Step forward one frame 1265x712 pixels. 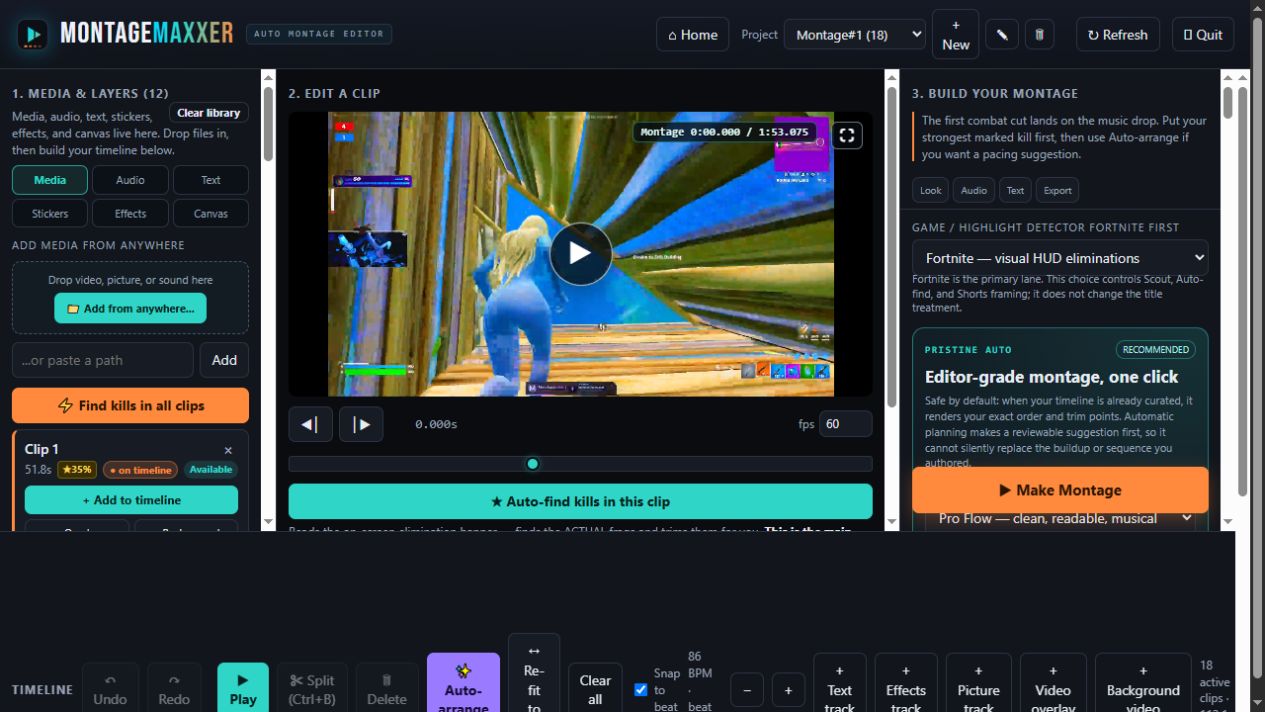361,425
